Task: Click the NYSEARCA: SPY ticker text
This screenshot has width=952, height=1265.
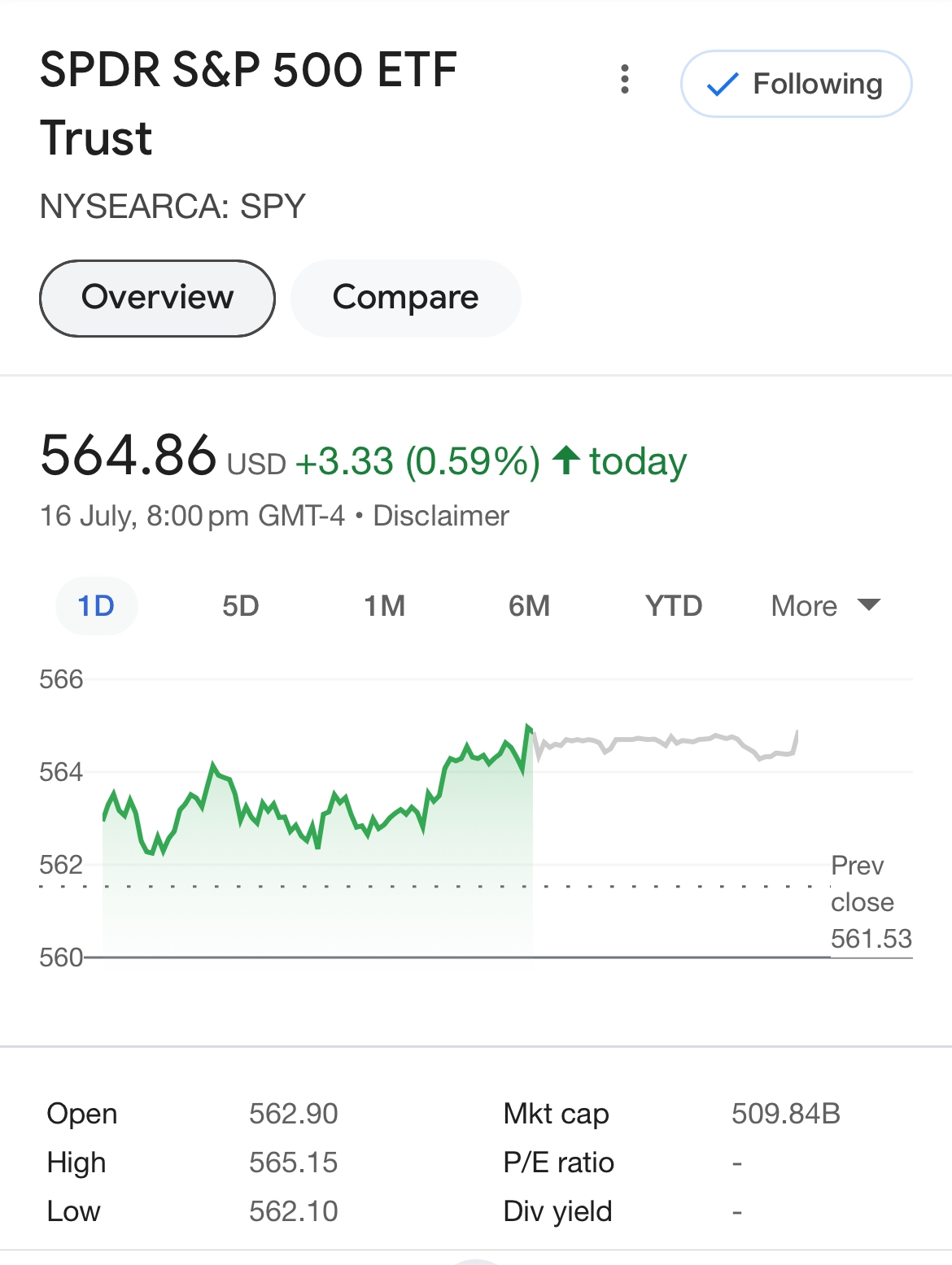Action: pyautogui.click(x=172, y=207)
